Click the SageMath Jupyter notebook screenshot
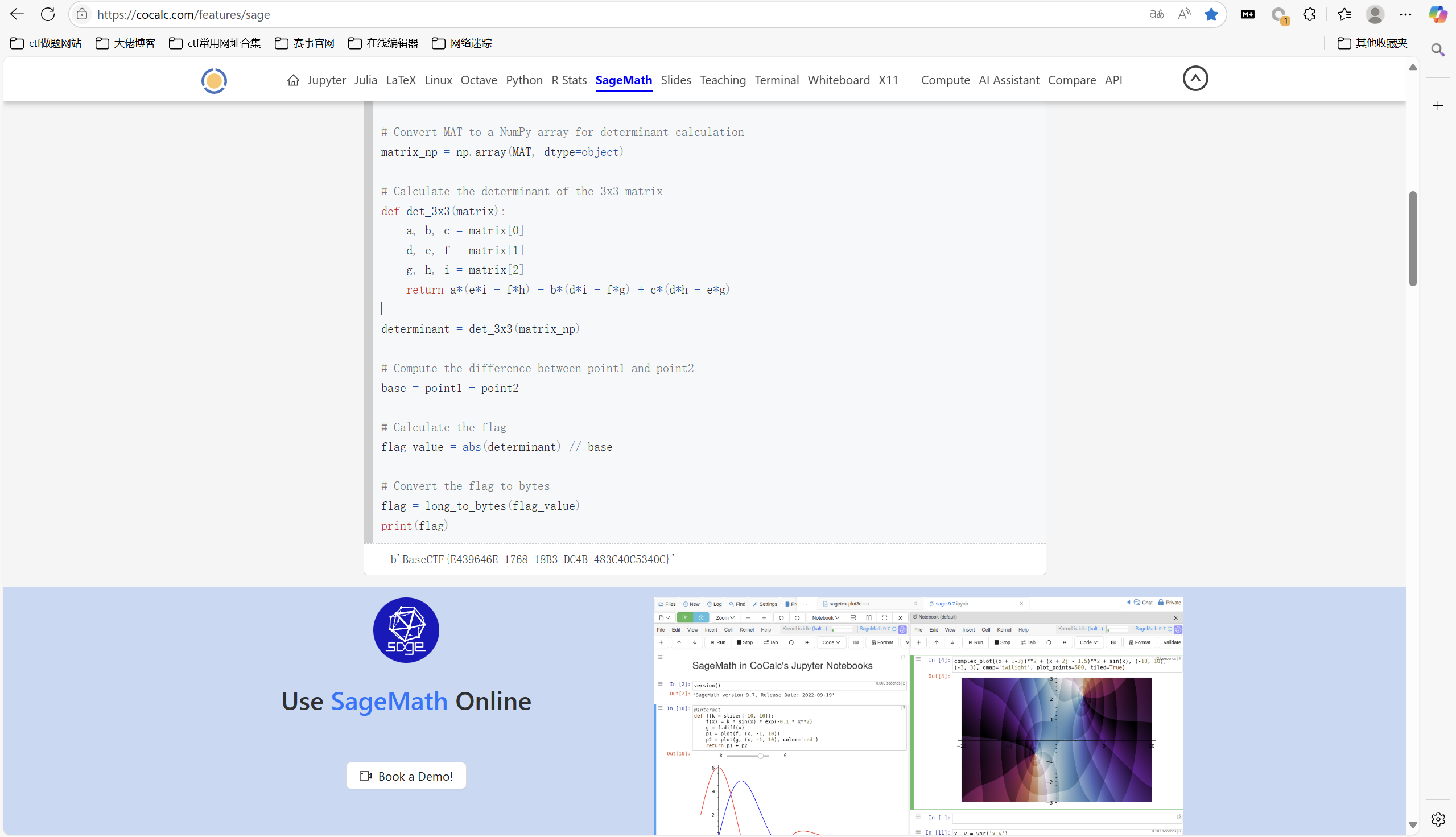 [918, 716]
